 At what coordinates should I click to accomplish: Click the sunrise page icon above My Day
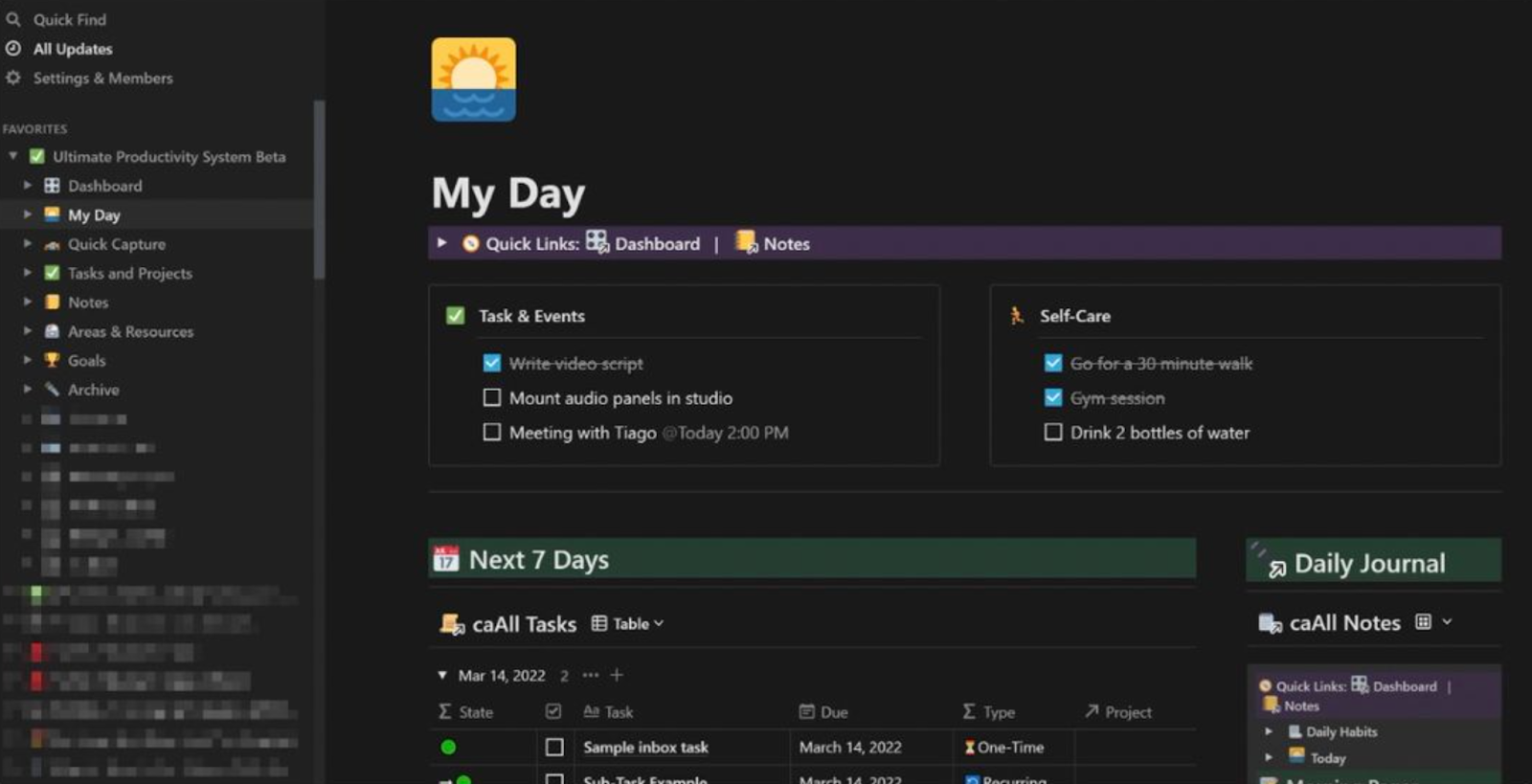point(473,79)
